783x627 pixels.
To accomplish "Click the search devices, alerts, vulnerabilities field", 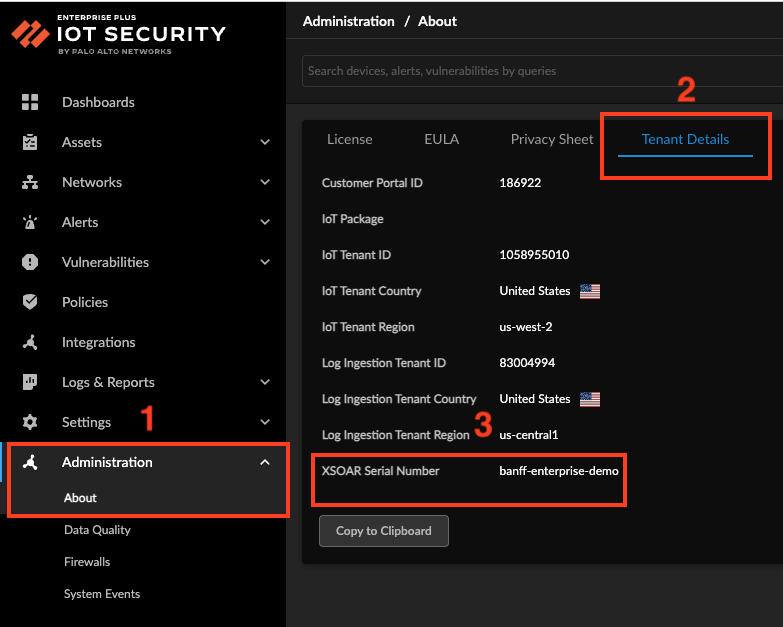I will coord(542,71).
